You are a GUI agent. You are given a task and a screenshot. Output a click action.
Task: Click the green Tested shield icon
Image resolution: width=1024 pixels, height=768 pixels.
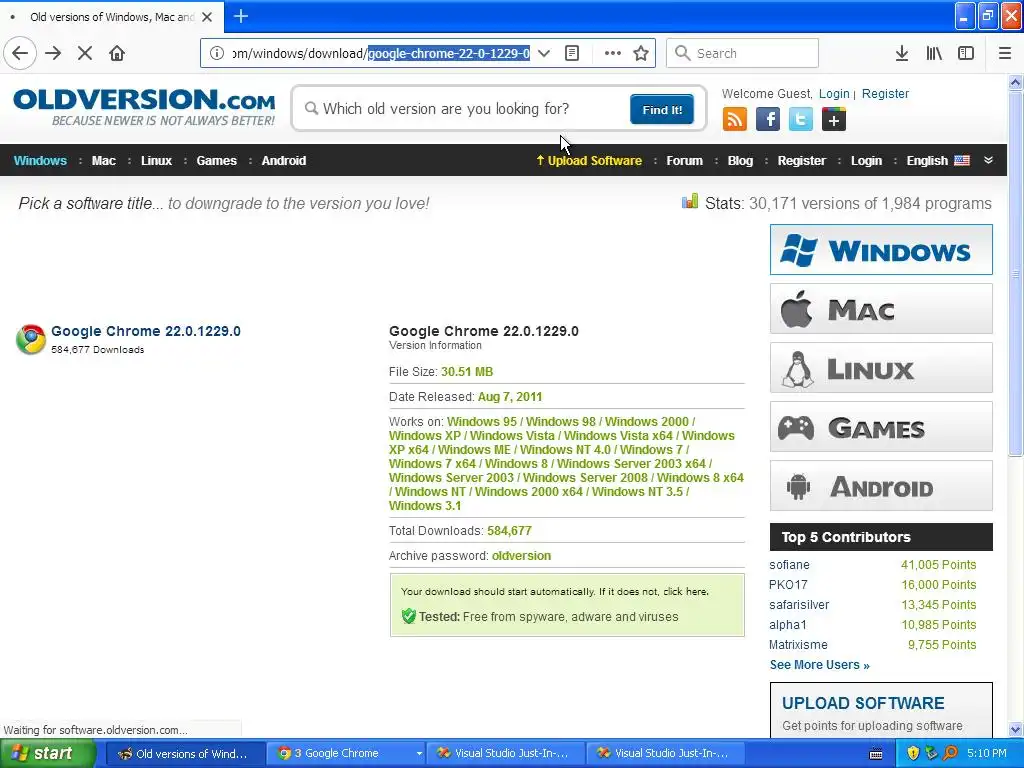[409, 616]
